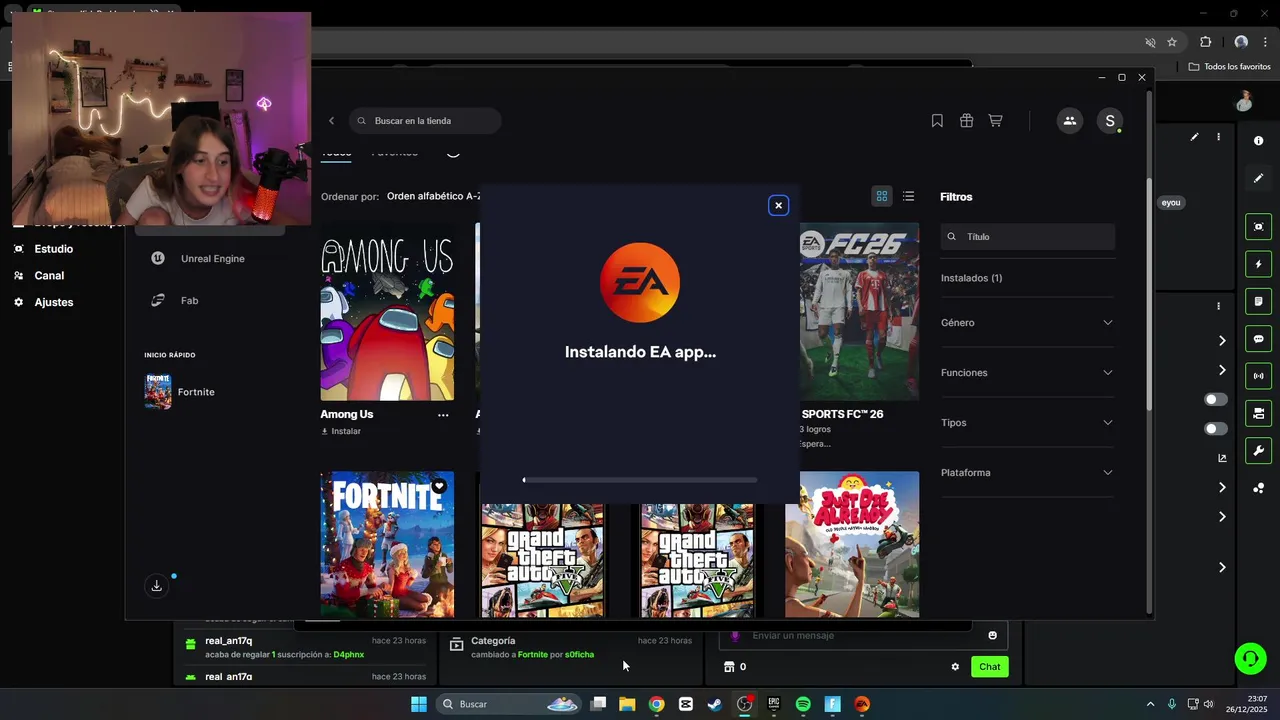Screen dimensions: 1280x720
Task: Click the EA app install progress bar
Action: tap(640, 480)
